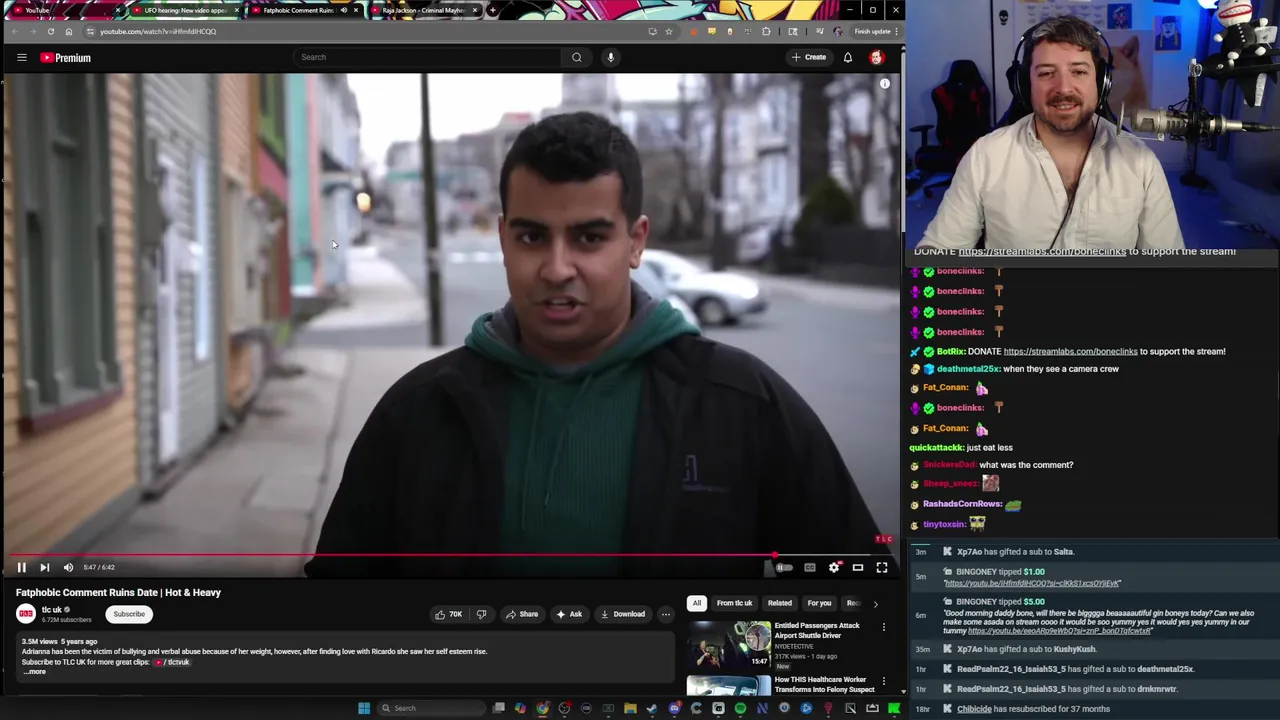Click the search magnifier button
The image size is (1280, 720).
(x=576, y=57)
